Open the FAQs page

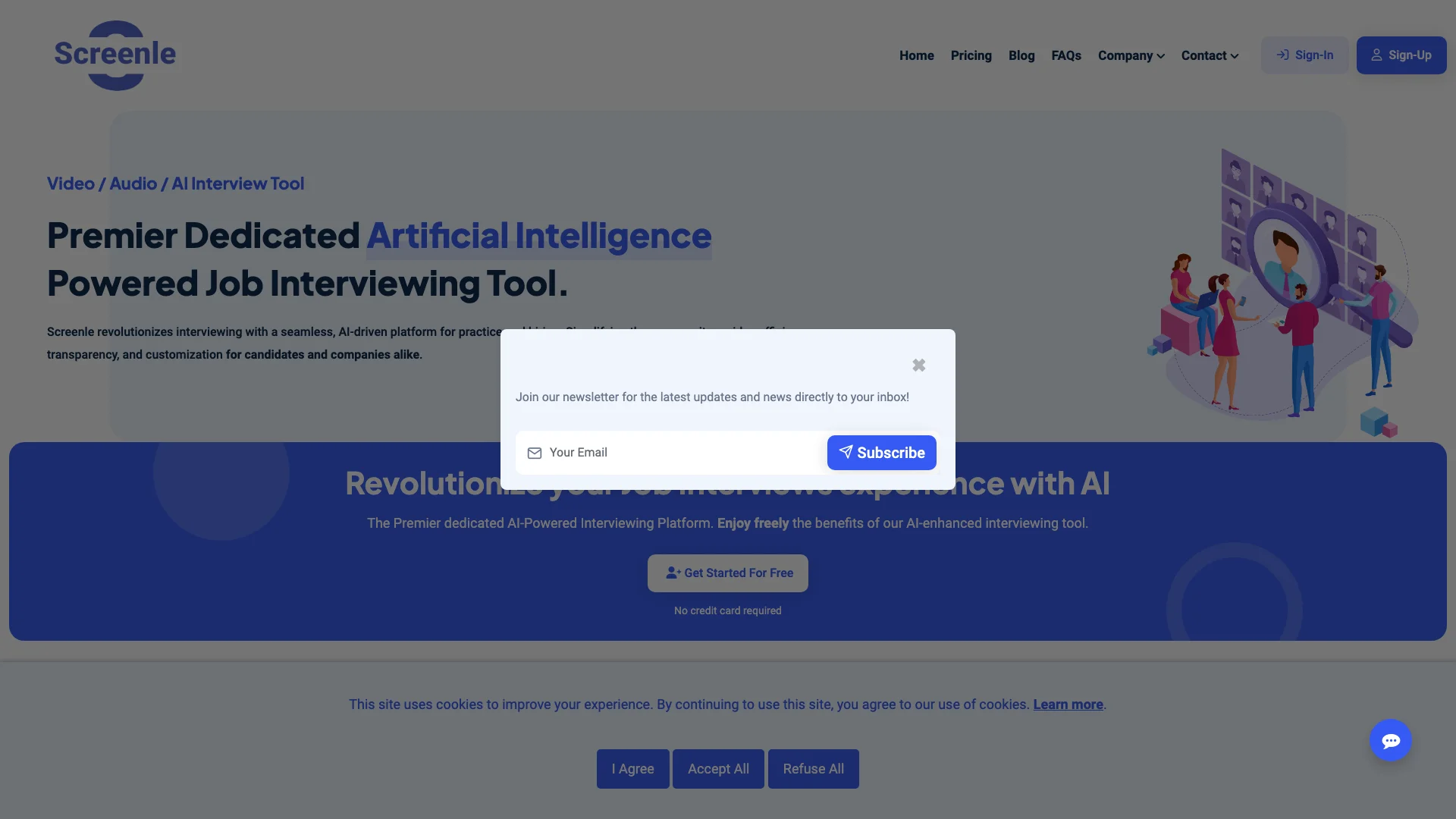[1065, 55]
